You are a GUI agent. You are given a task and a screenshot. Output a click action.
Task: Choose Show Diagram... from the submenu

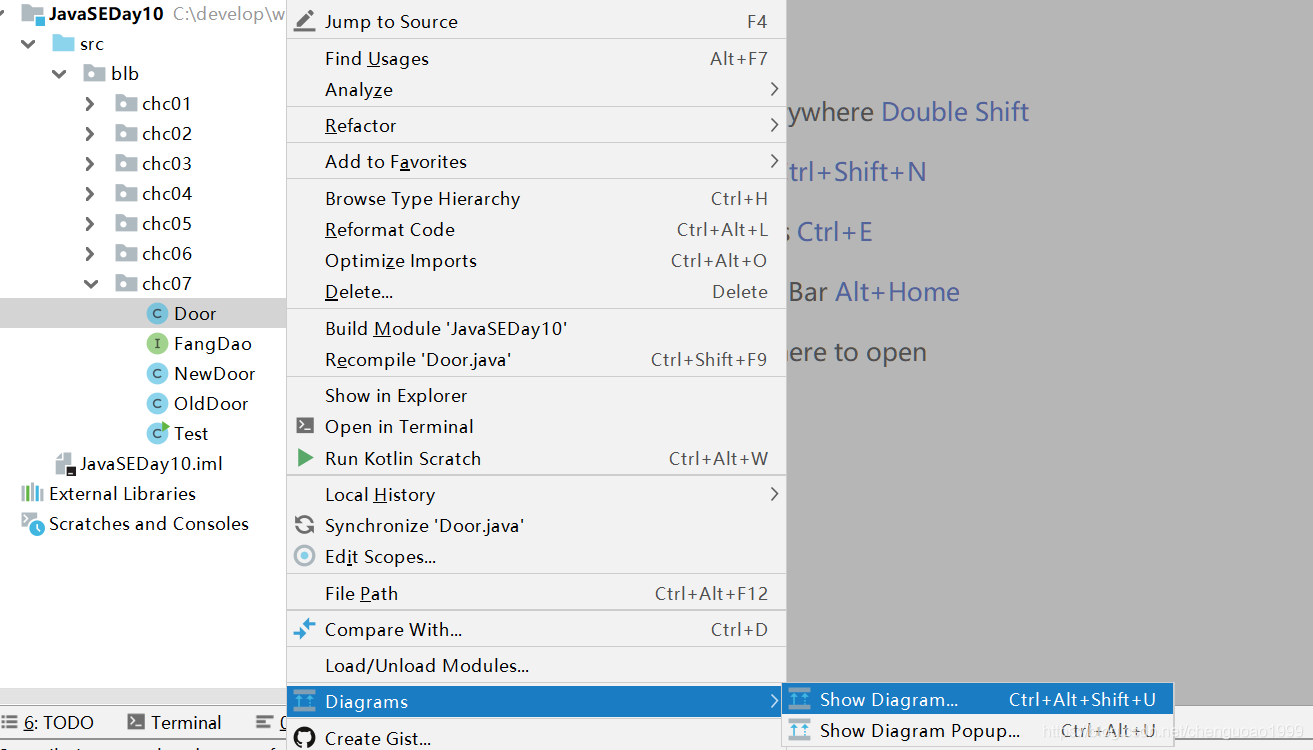point(977,700)
